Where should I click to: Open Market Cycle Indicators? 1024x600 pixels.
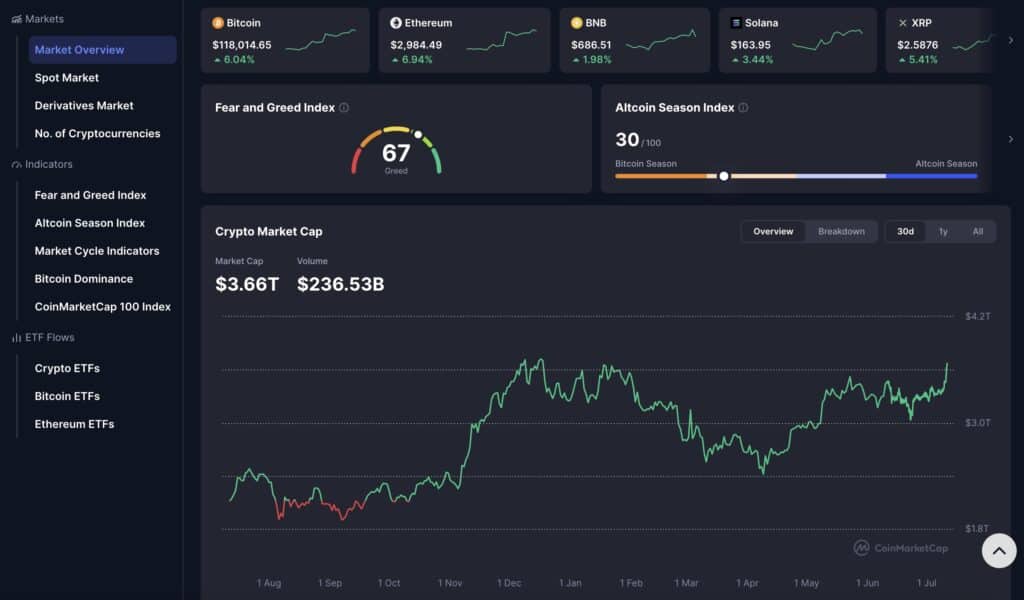pyautogui.click(x=97, y=251)
